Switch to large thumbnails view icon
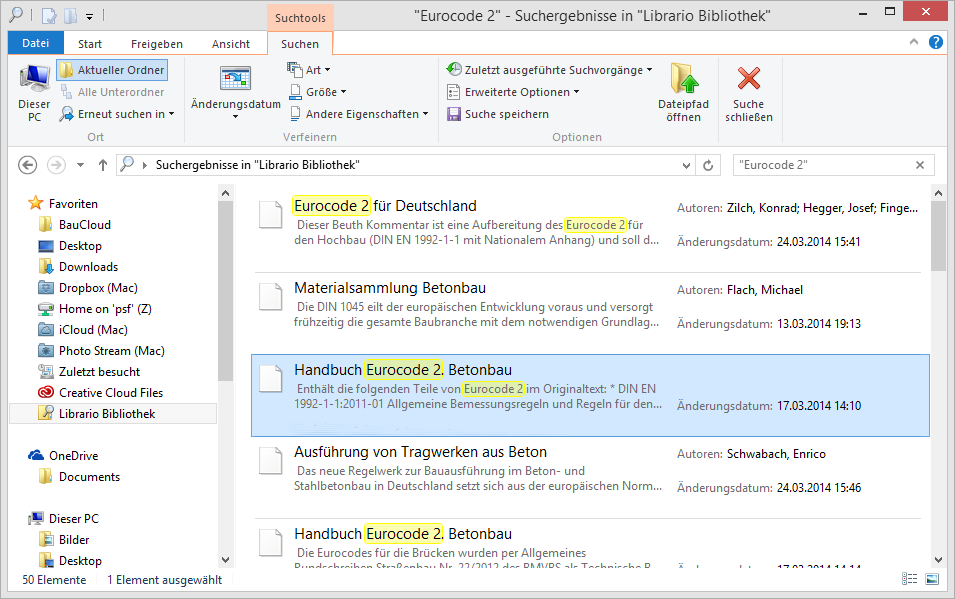The height and width of the screenshot is (599, 955). coord(932,579)
